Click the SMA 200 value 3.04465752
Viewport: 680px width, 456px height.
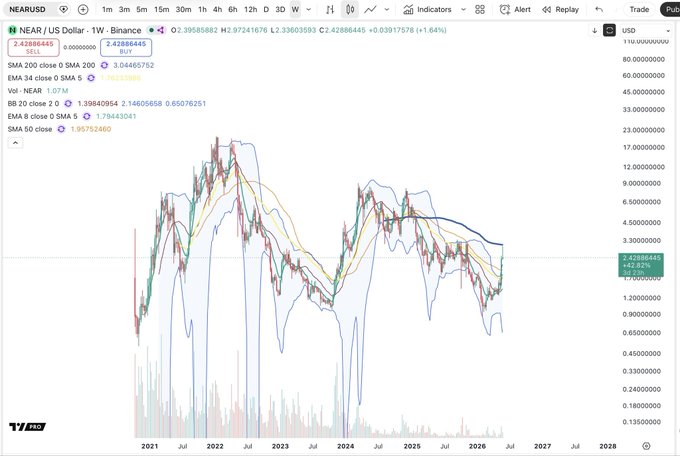coord(134,65)
